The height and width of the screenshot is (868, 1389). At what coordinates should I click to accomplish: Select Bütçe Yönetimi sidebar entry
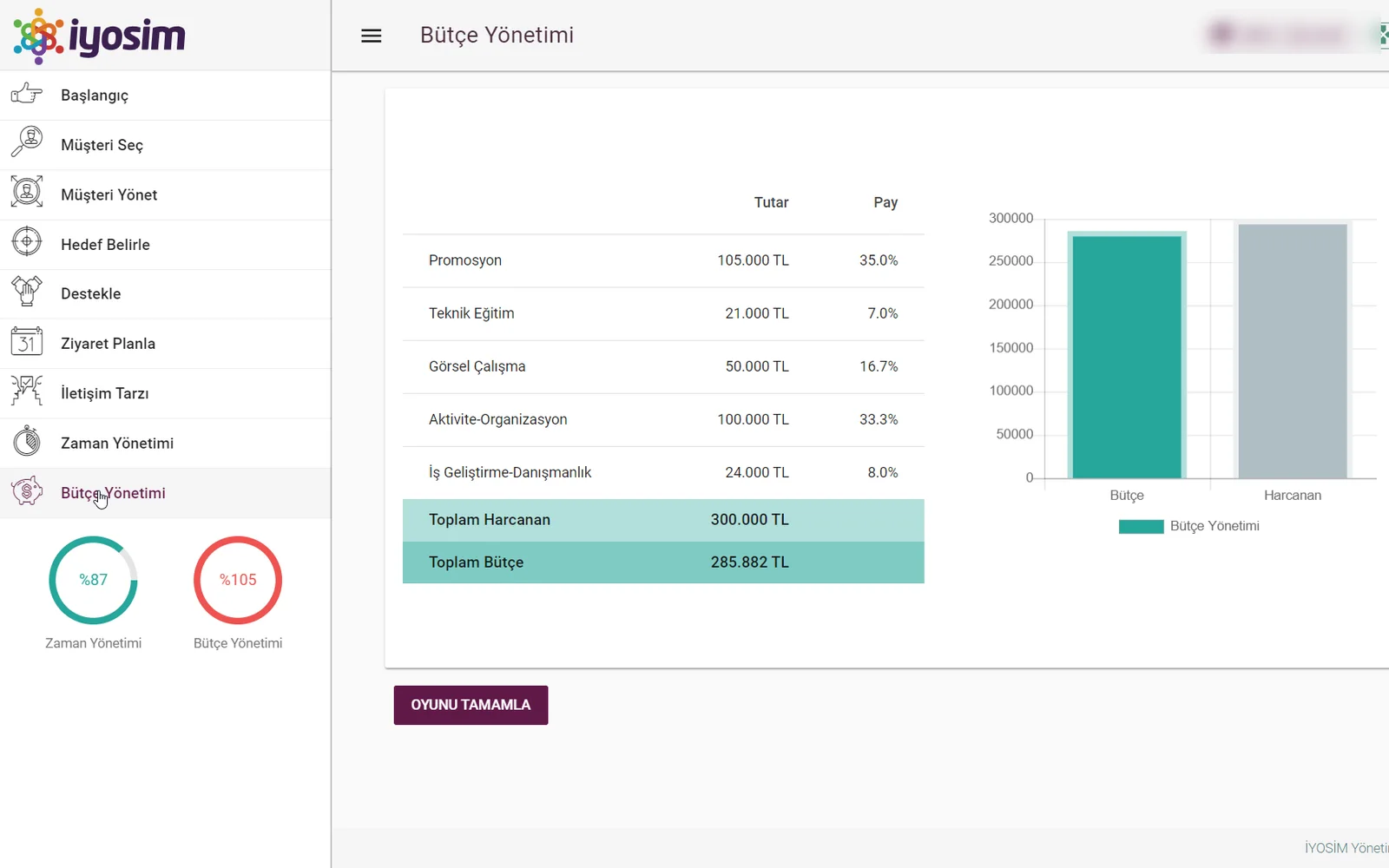pyautogui.click(x=165, y=493)
